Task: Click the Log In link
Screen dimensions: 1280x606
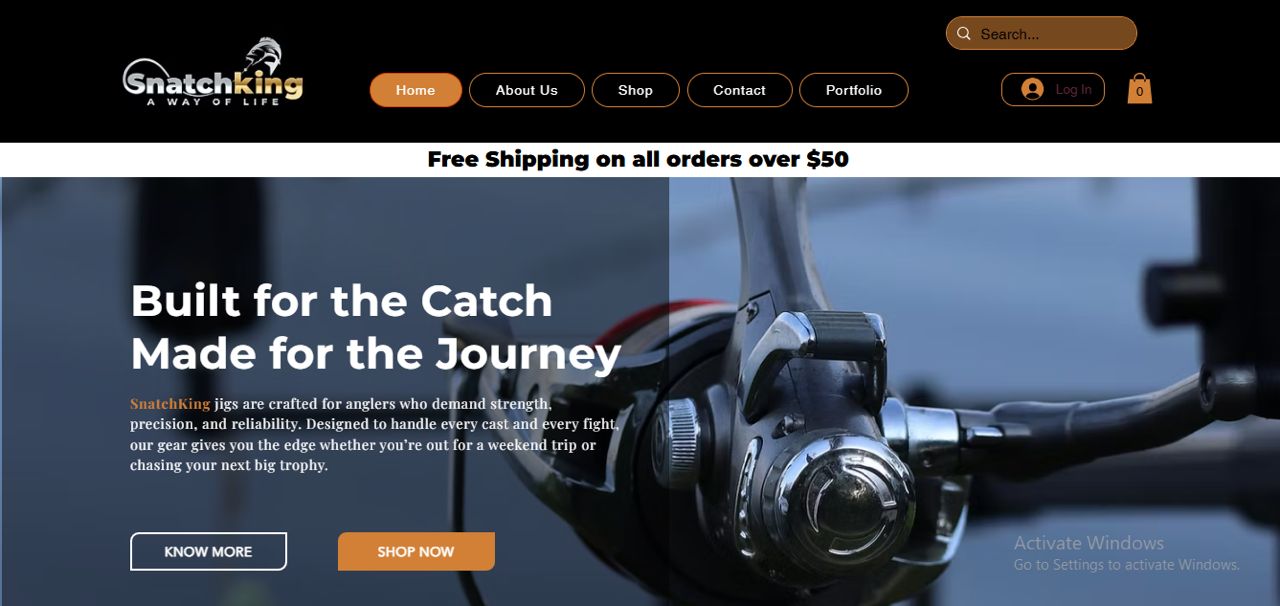Action: 1073,90
